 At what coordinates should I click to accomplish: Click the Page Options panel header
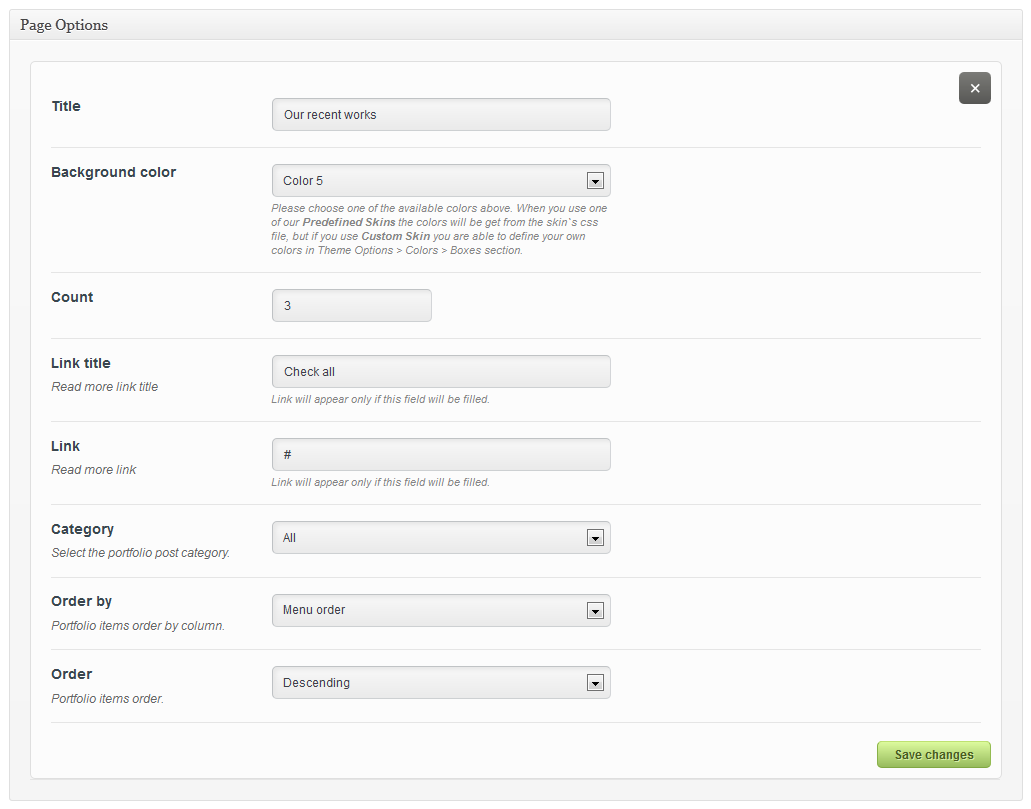click(x=64, y=25)
